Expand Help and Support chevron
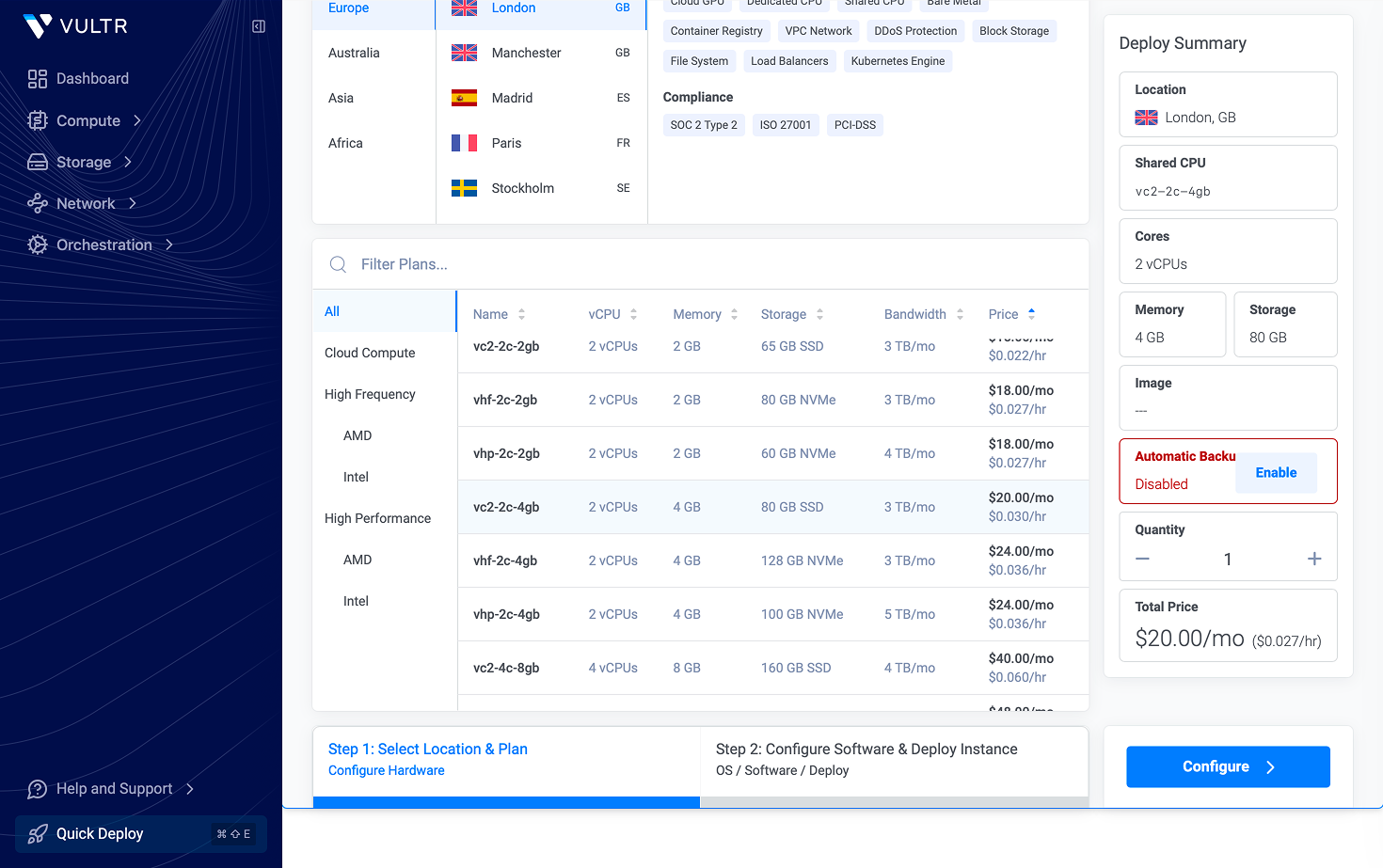The image size is (1383, 868). [190, 789]
